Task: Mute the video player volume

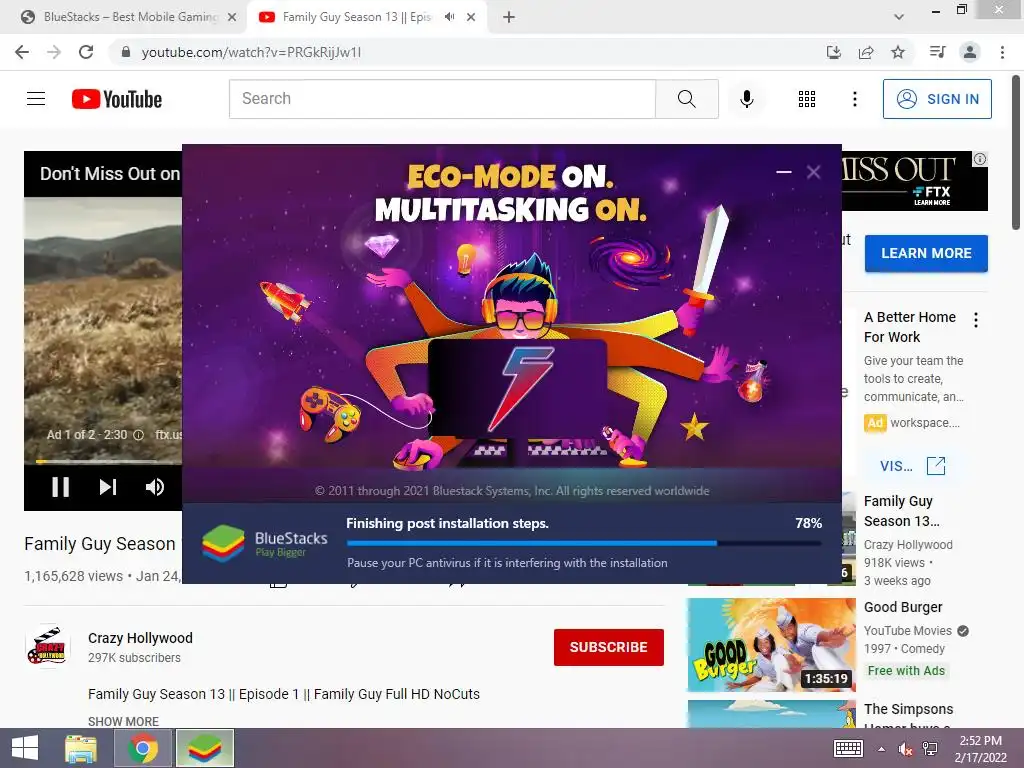Action: click(x=155, y=487)
